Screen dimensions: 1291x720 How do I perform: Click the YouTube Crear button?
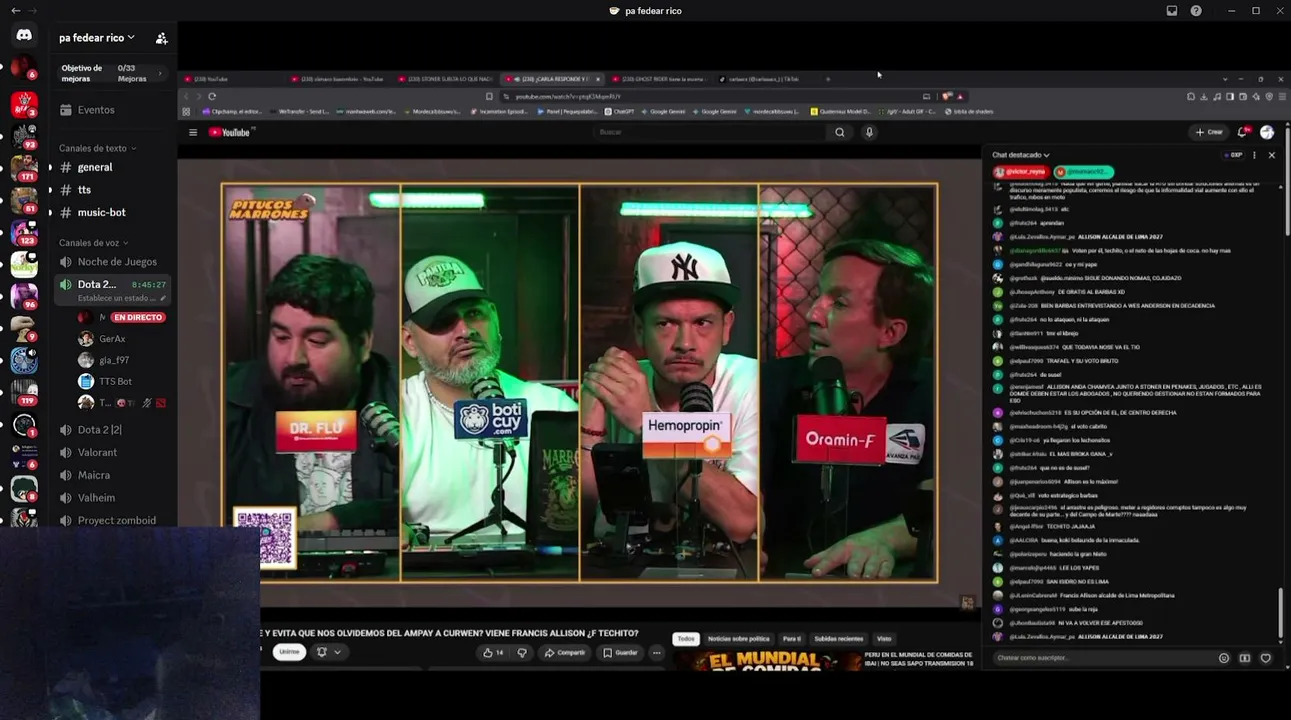1210,132
